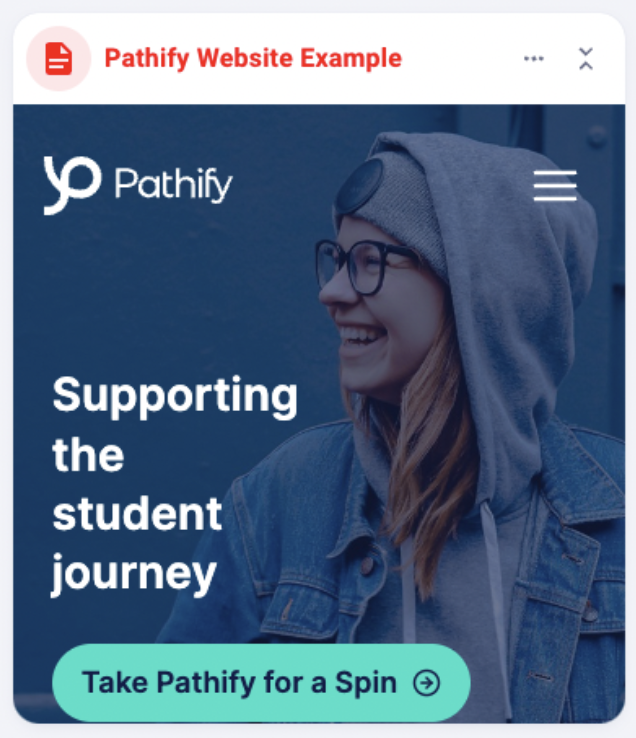This screenshot has height=738, width=636.
Task: Click the circled arrow icon in button
Action: (x=427, y=682)
